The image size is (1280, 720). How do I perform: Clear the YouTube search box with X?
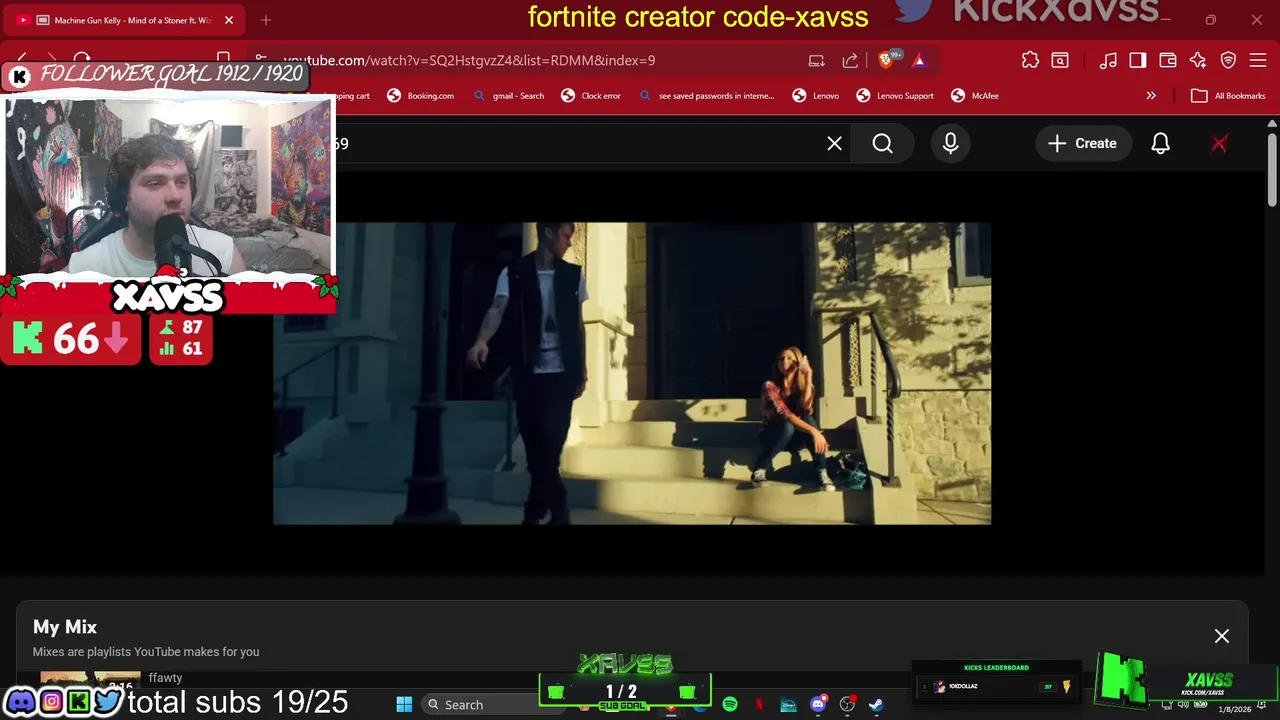[x=834, y=144]
